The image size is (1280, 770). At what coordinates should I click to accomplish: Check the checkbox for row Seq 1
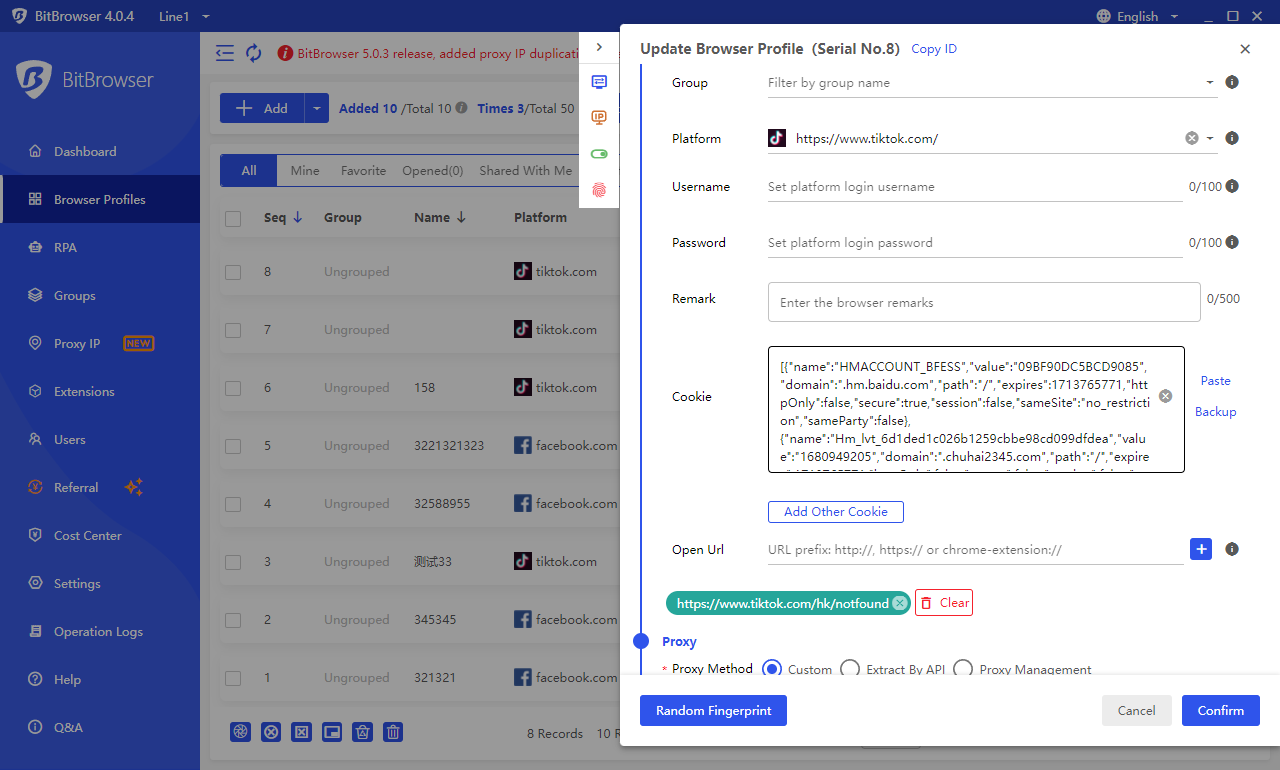(233, 678)
